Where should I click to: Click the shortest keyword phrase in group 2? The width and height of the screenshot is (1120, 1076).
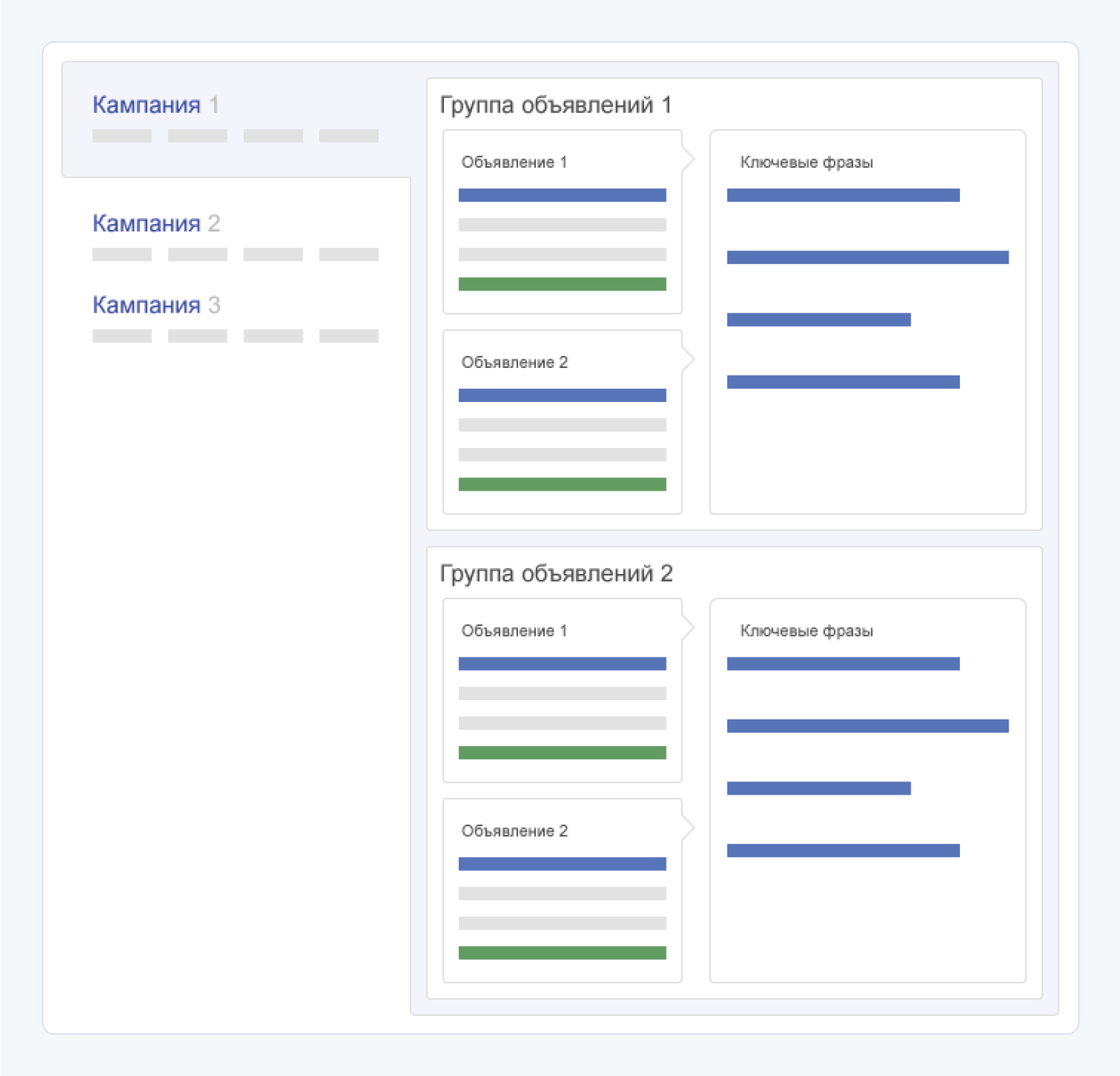coord(819,789)
